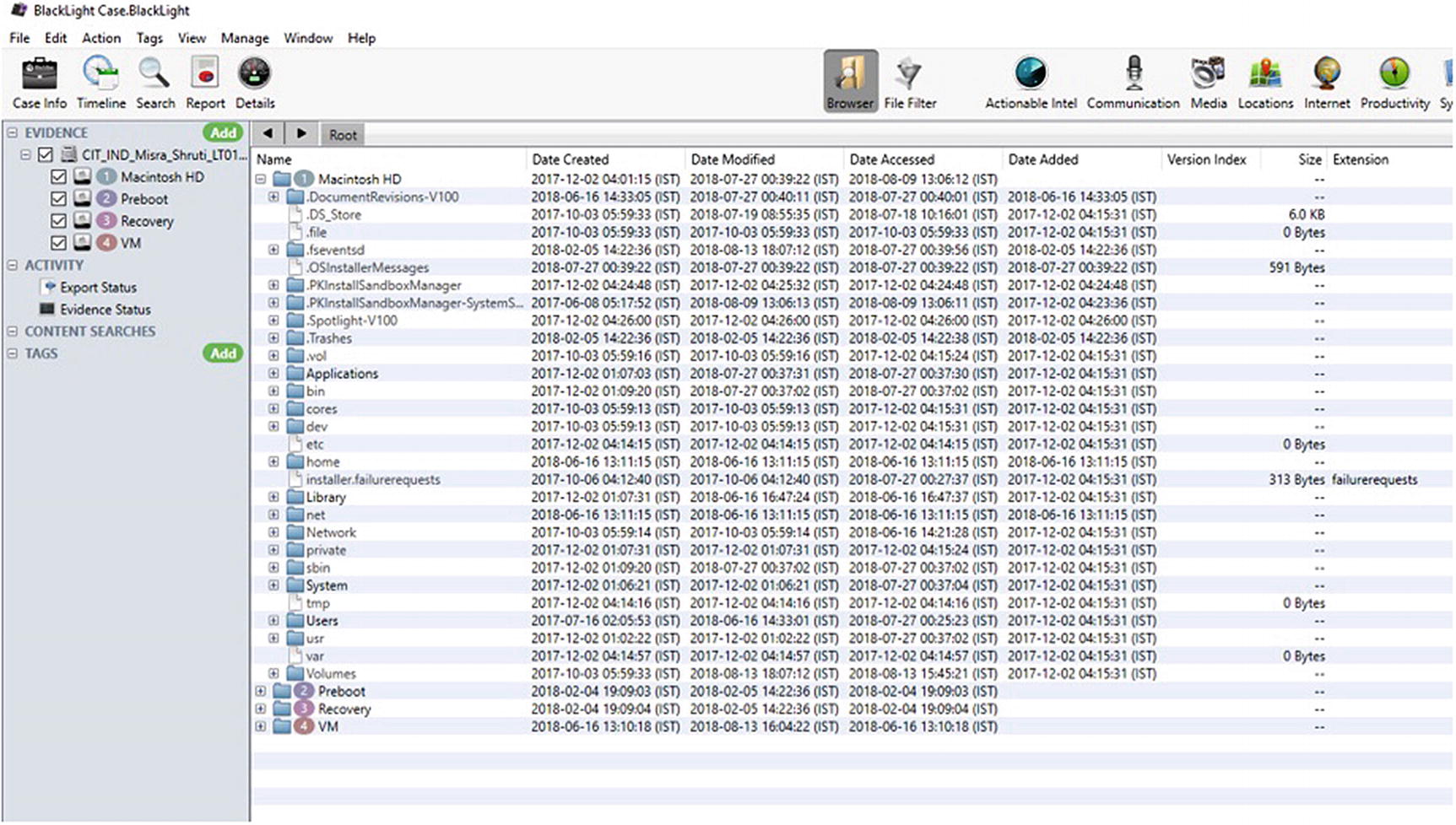Click the Library folder icon
Image resolution: width=1456 pixels, height=825 pixels.
295,497
